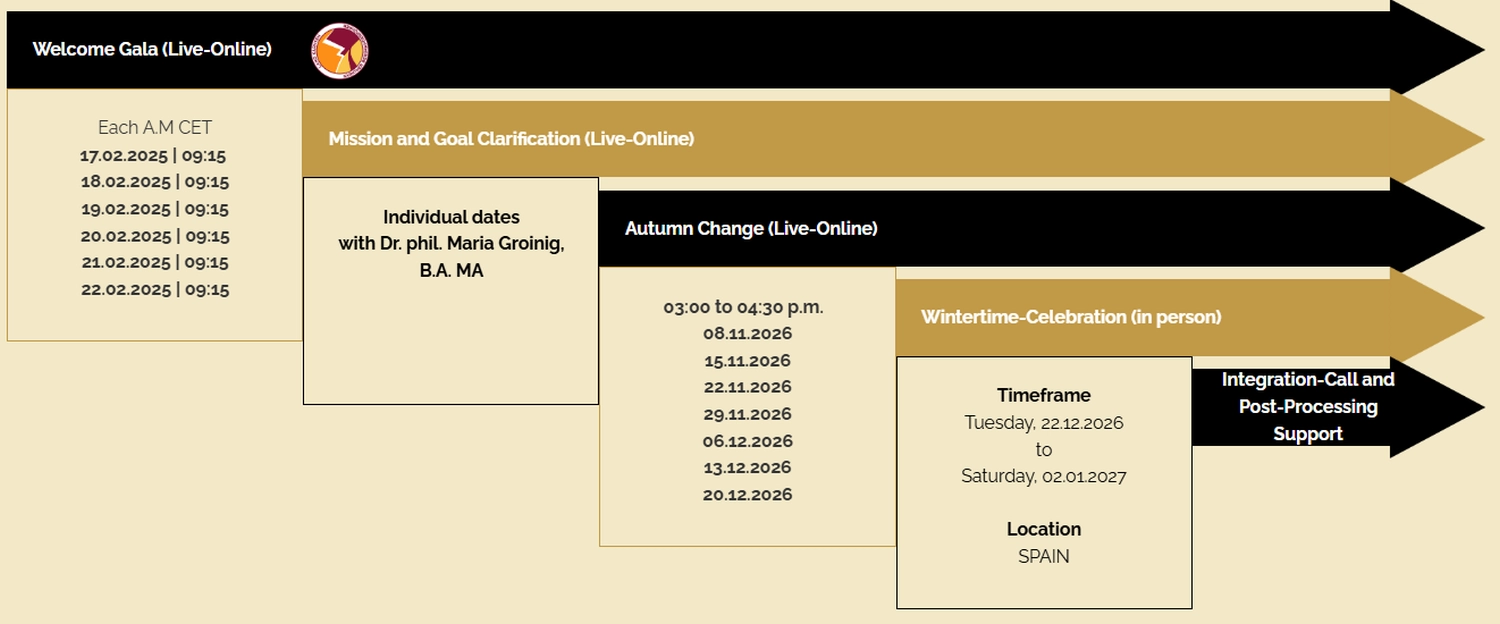
Task: Select the Welcome Gala (Live-Online) heading
Action: coord(152,49)
